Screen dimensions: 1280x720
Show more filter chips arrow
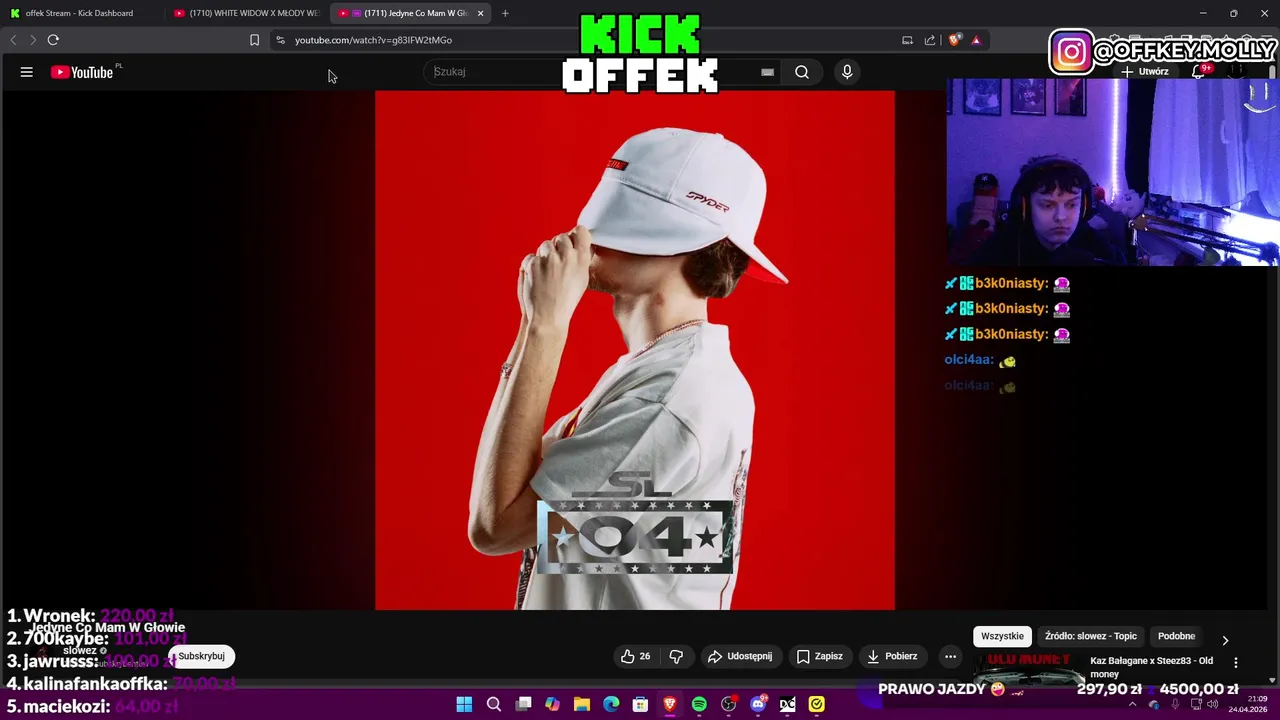(1225, 640)
